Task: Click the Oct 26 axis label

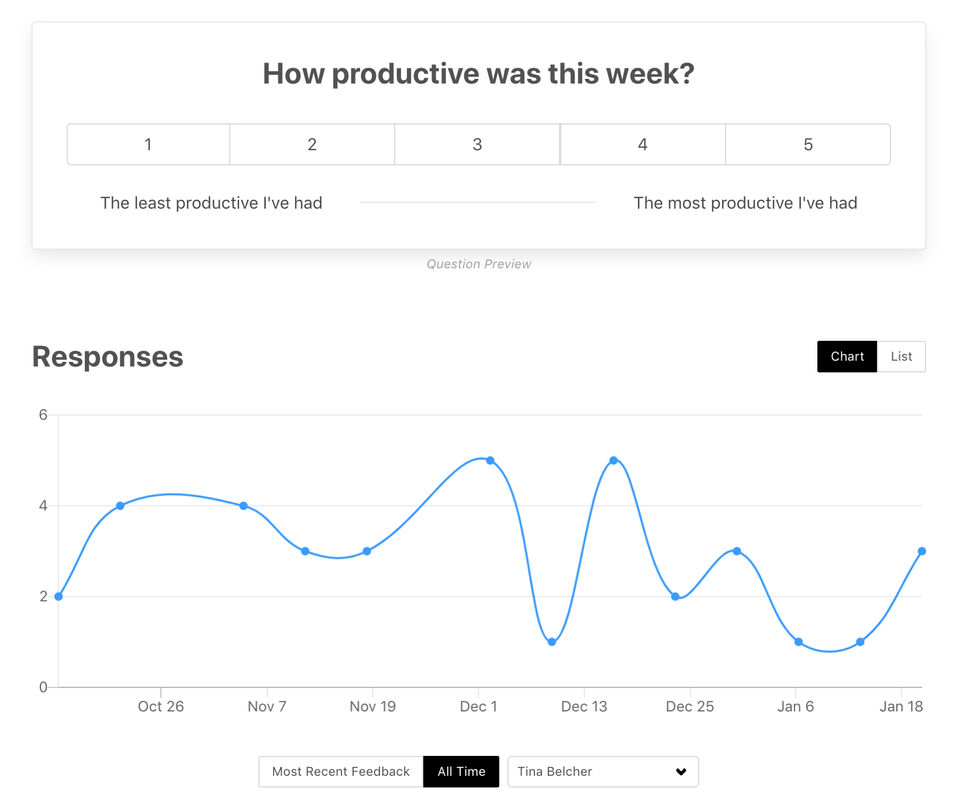Action: tap(161, 707)
